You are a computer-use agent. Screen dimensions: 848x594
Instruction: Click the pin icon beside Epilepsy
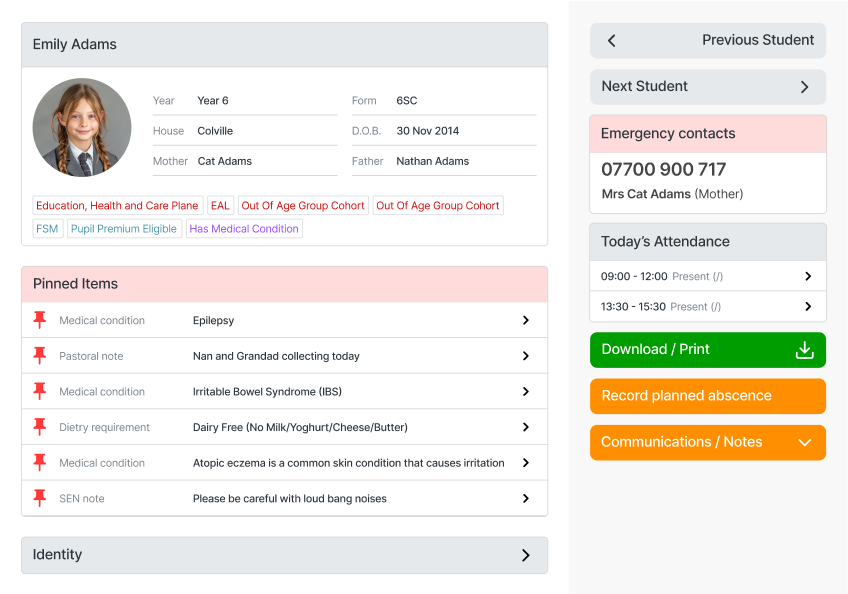click(40, 320)
